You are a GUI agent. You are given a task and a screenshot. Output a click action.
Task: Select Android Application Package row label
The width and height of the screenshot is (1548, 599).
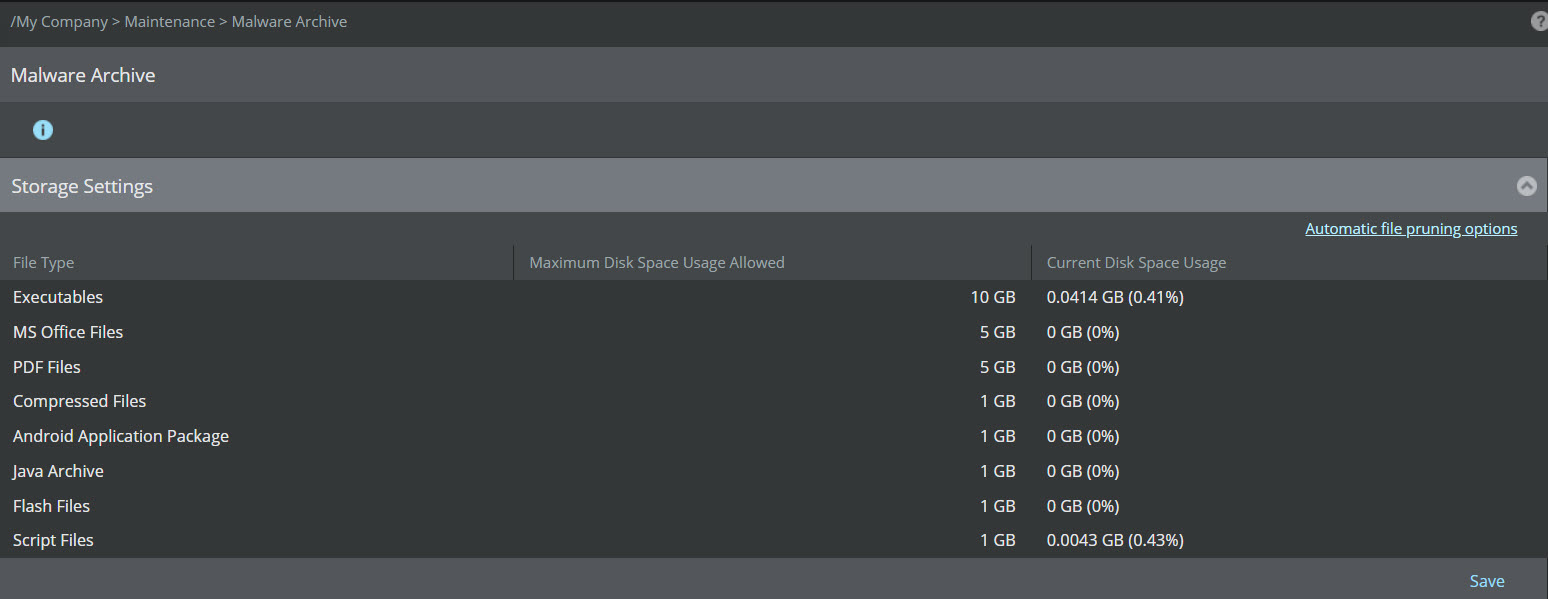click(121, 436)
